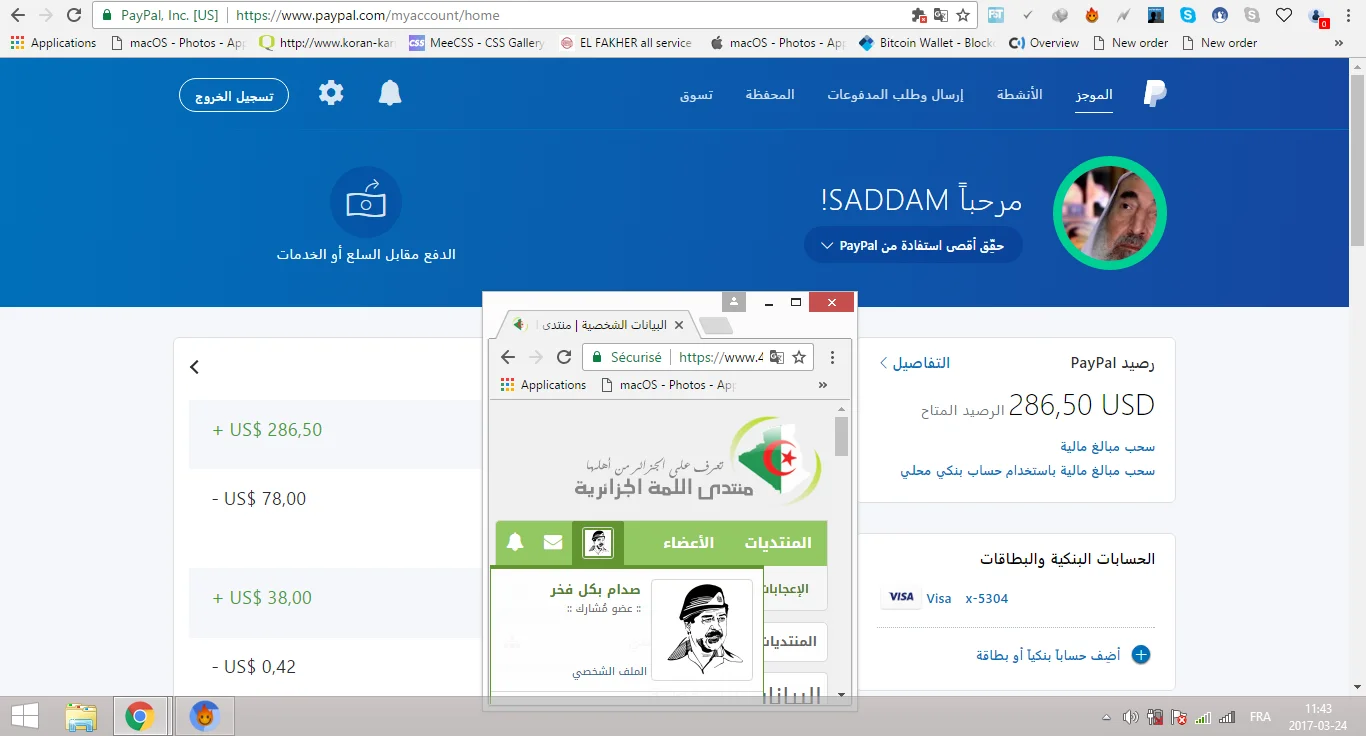
Task: Open the 'سحب مبالغ مالية' withdraw link
Action: pos(1108,447)
